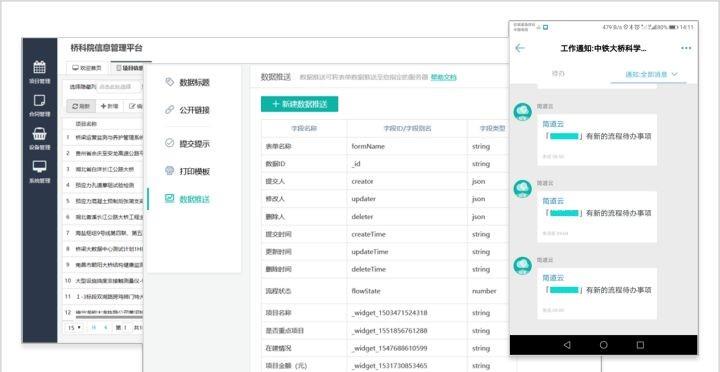
Task: Click 桥科院信息管理平台 platform title
Action: click(x=107, y=48)
